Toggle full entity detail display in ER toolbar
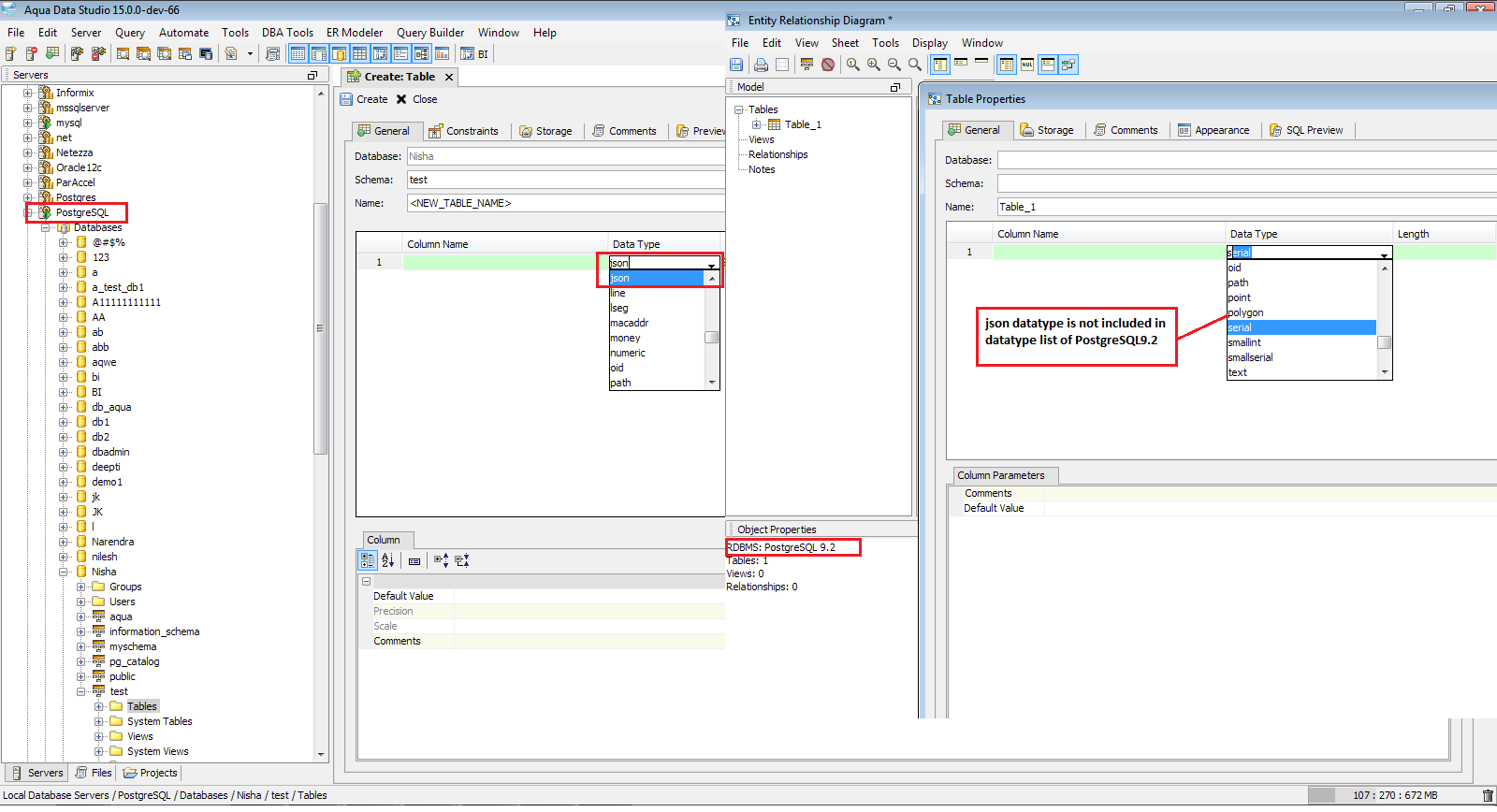 [940, 65]
